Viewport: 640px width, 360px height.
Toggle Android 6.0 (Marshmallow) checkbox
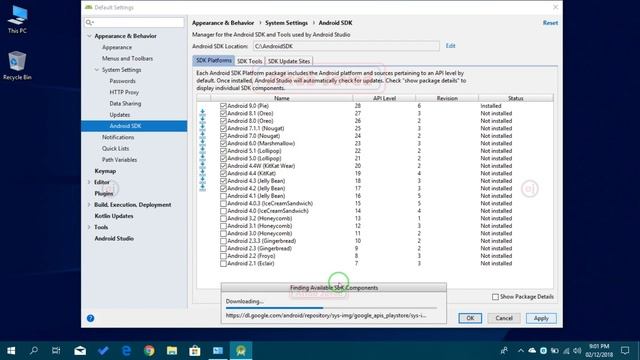tap(223, 143)
